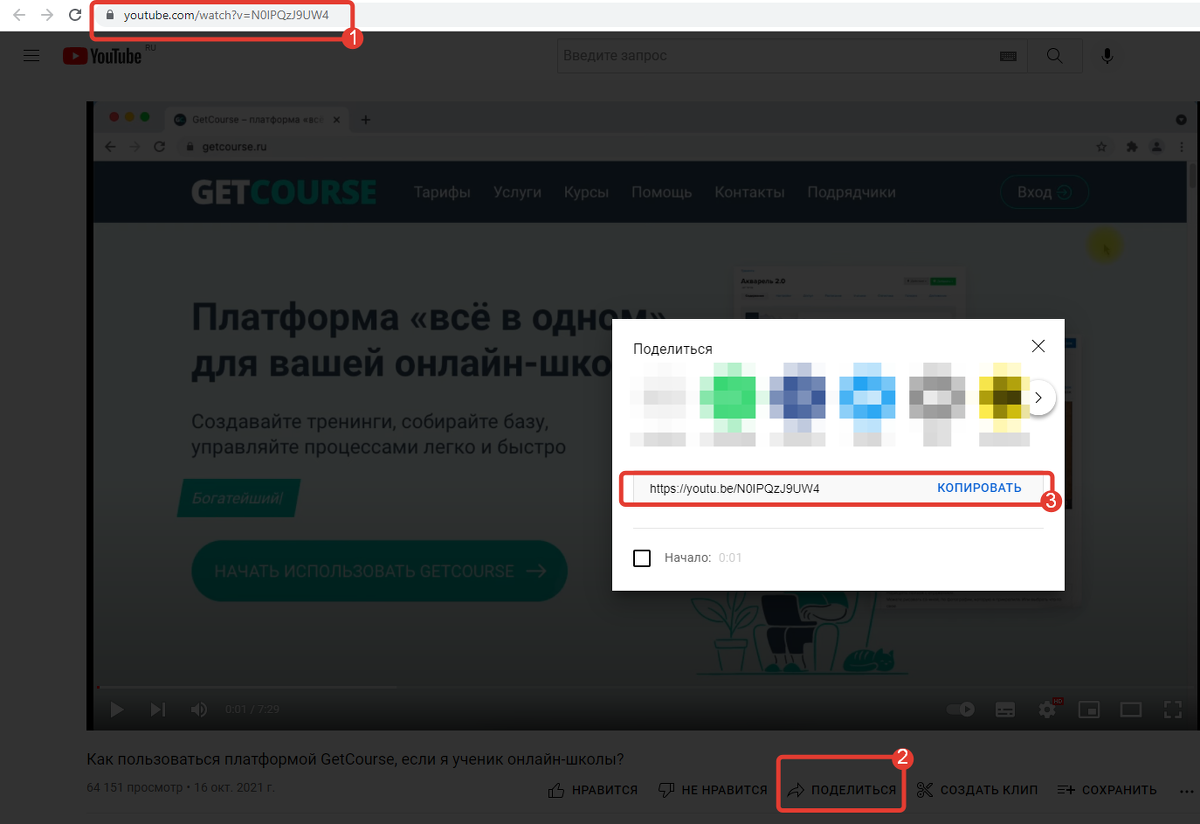Click '64 151 просмотр' view count text
This screenshot has width=1200, height=824.
pos(135,788)
